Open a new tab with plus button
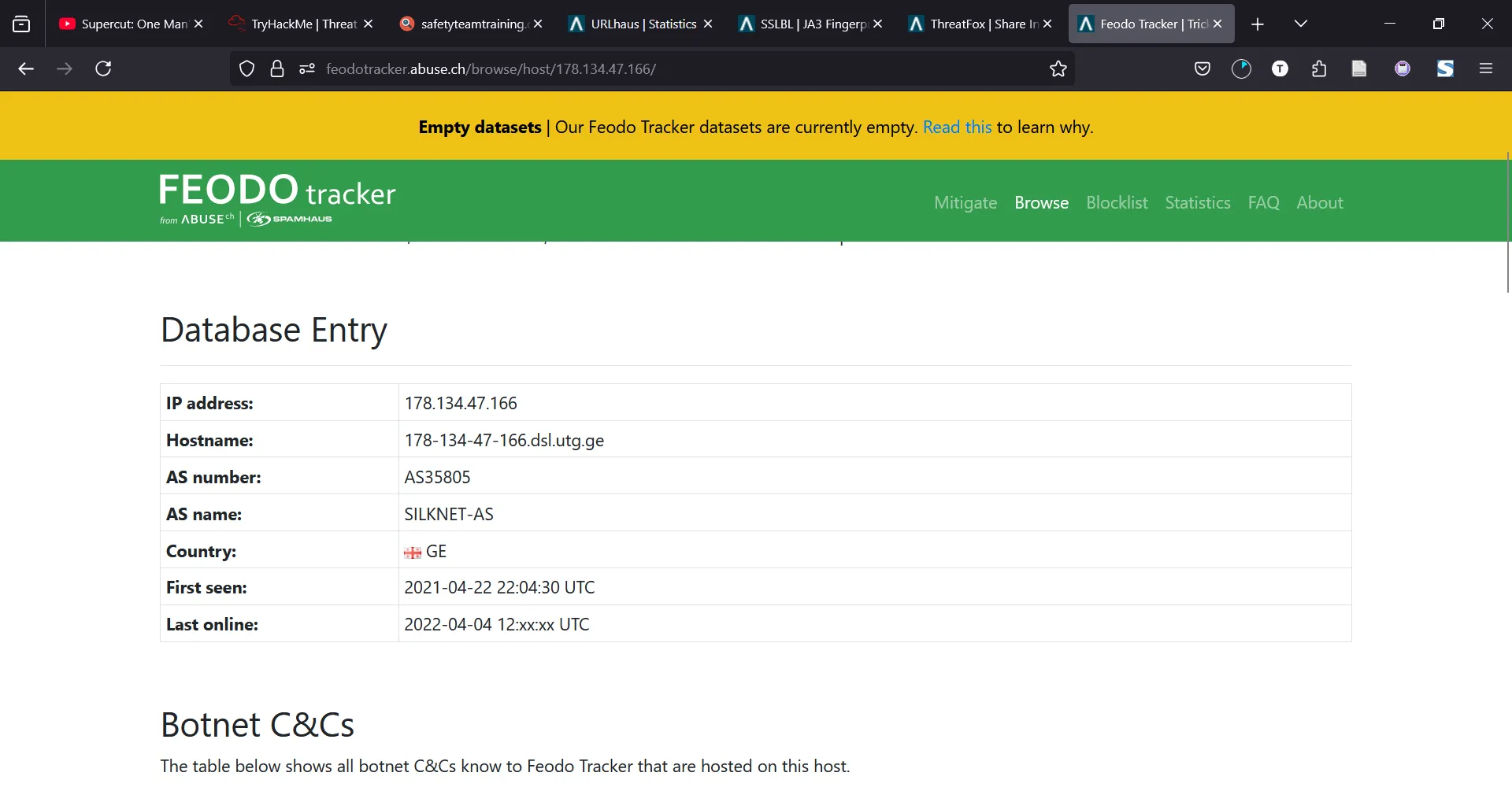Screen dimensions: 1512x791 click(x=1258, y=24)
